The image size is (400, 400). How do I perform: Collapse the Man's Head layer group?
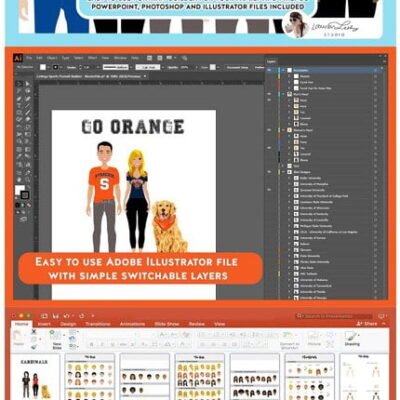point(284,94)
